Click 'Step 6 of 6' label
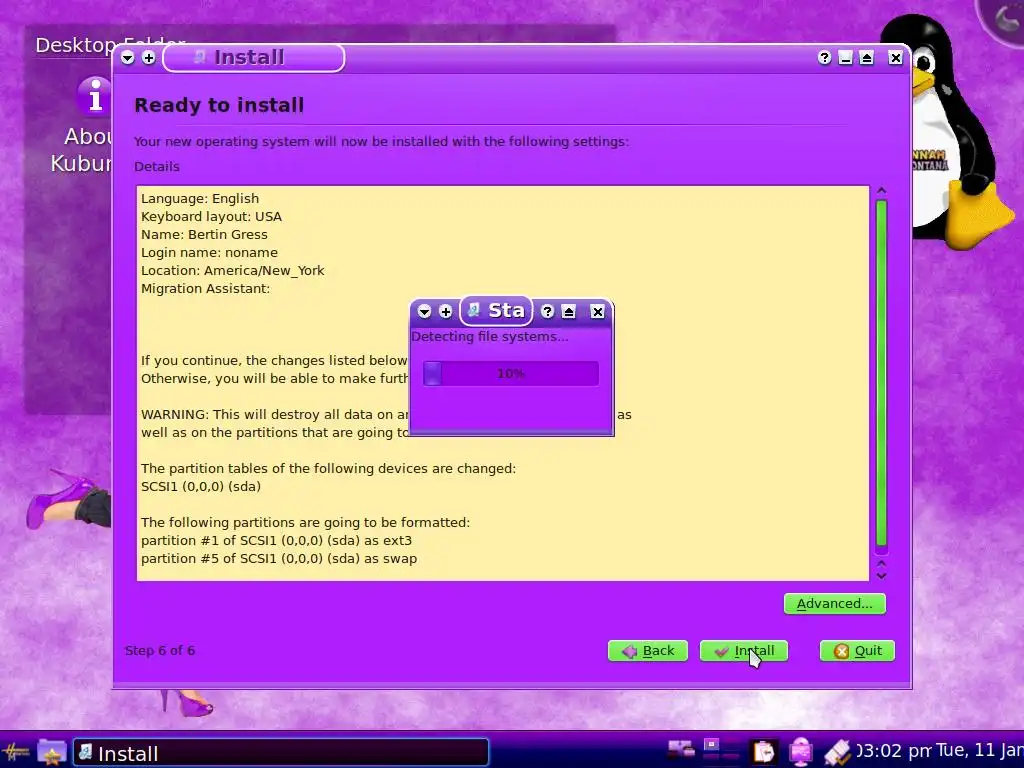The image size is (1024, 768). (160, 650)
